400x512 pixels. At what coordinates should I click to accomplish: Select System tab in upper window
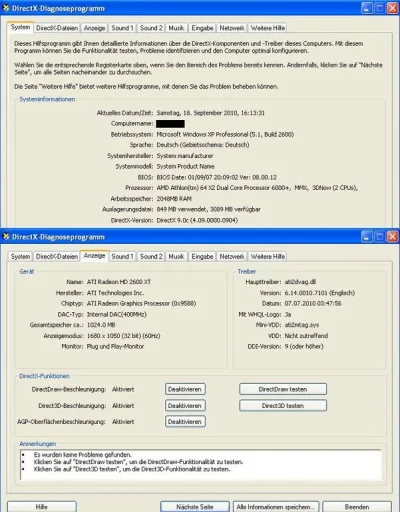[x=20, y=27]
